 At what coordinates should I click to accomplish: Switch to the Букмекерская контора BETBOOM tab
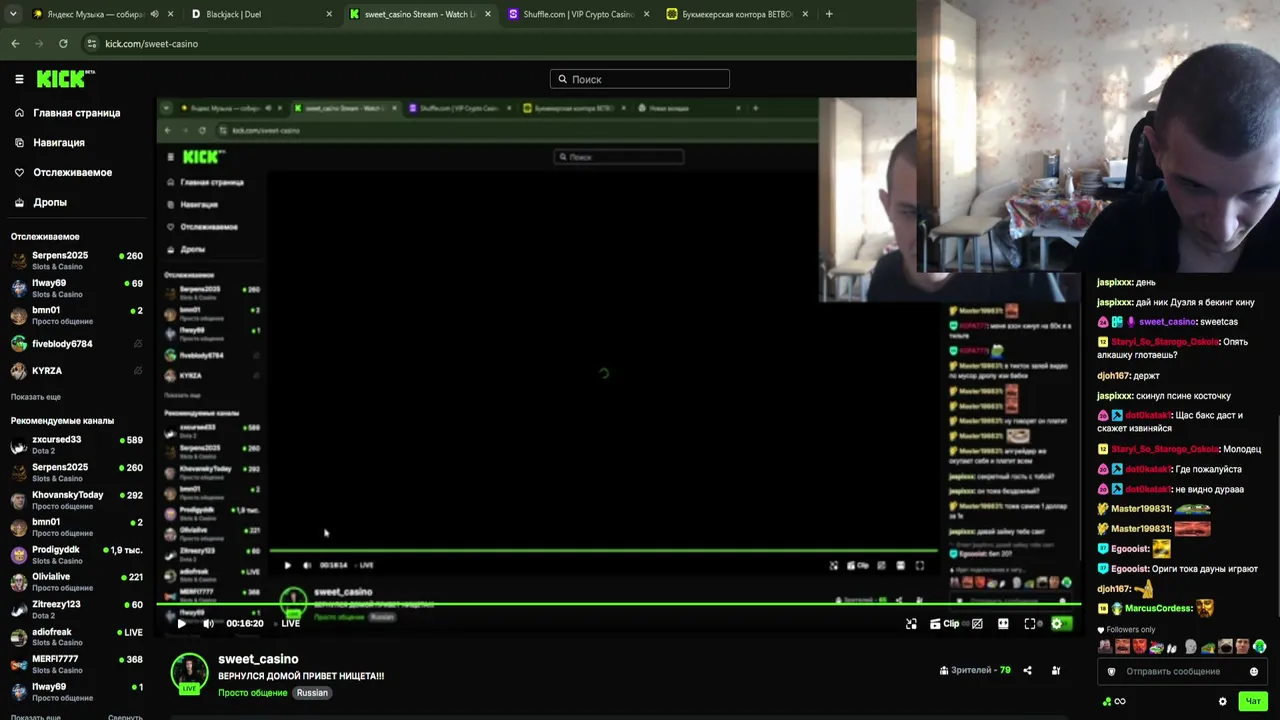coord(738,14)
